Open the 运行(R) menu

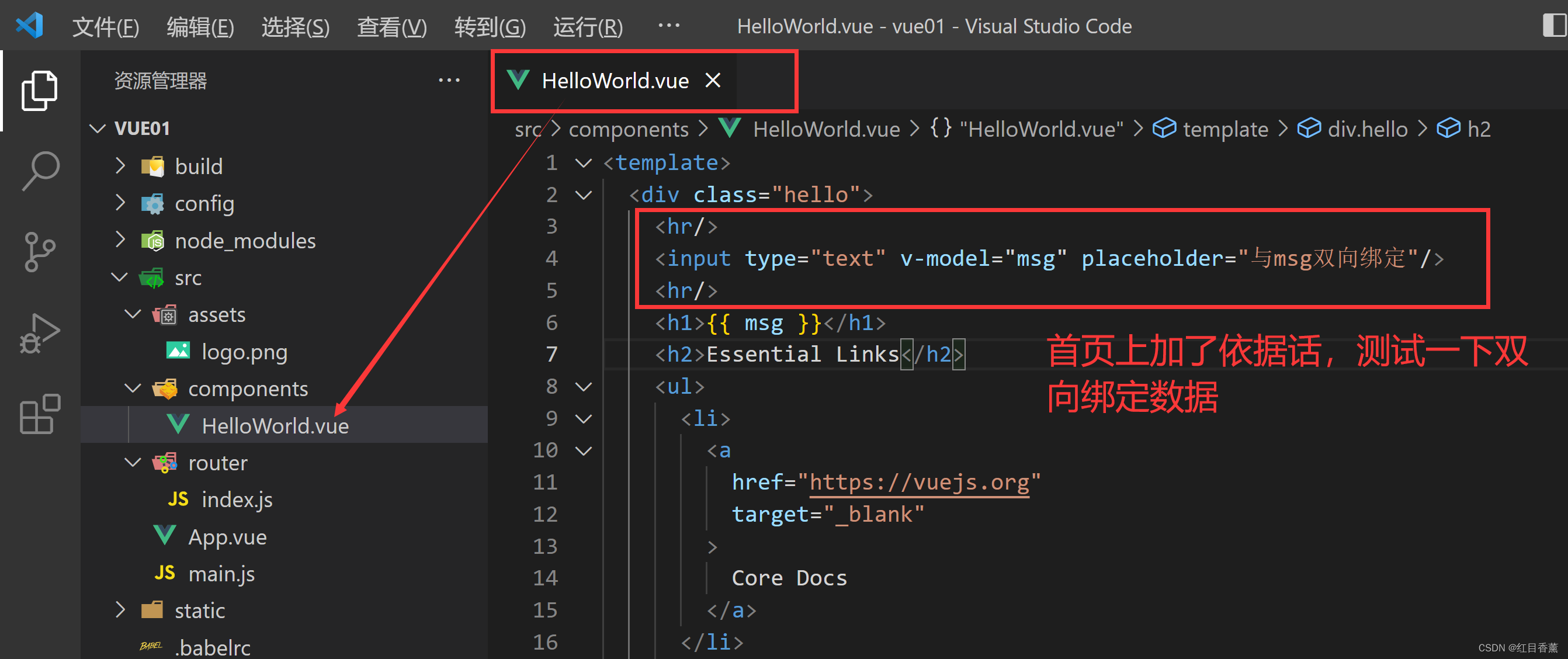click(587, 27)
